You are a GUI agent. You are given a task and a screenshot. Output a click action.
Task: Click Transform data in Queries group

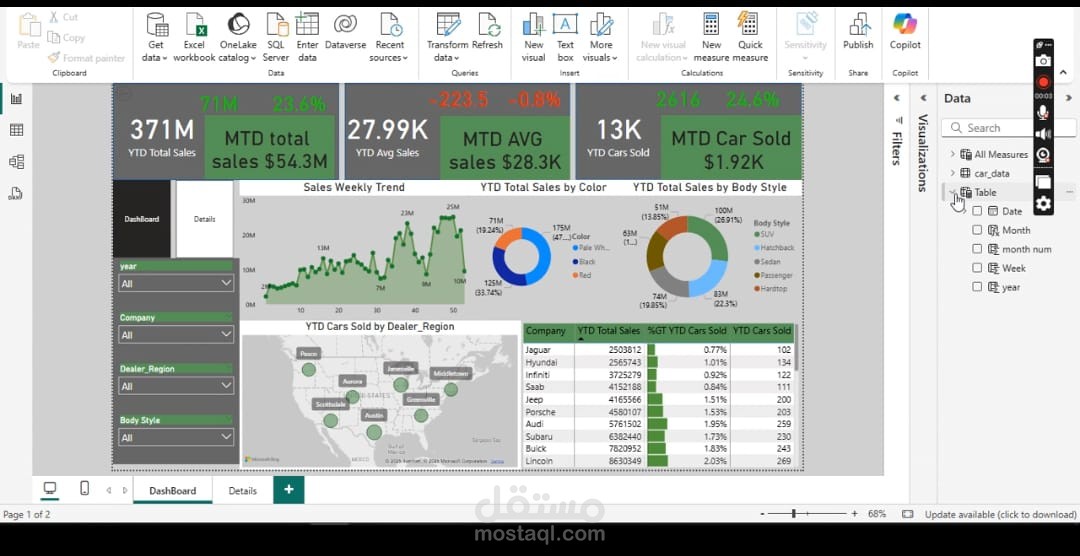[x=448, y=37]
